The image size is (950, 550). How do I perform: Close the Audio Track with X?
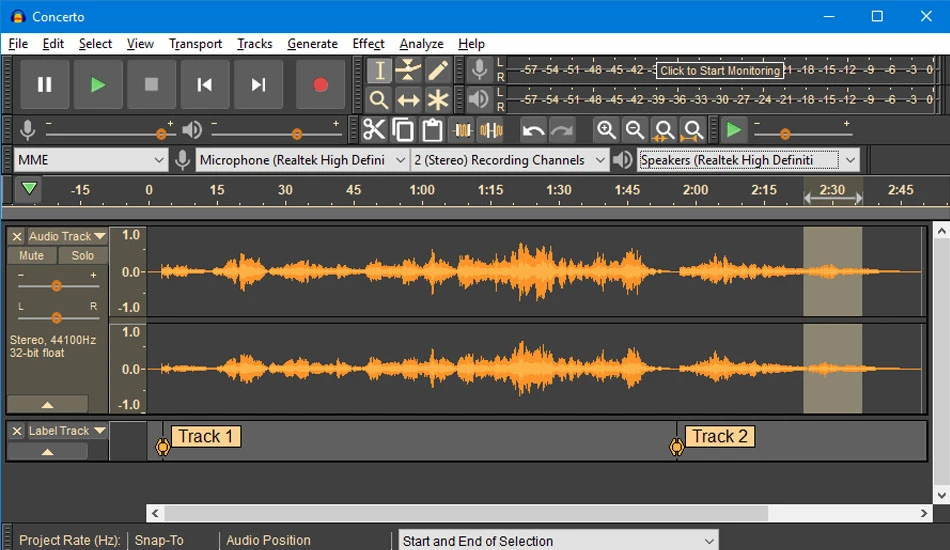pos(17,236)
